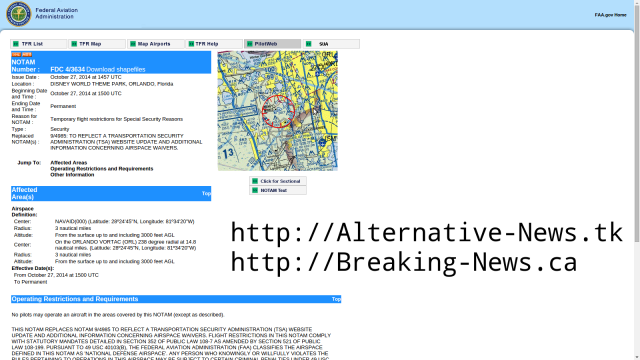Image resolution: width=640 pixels, height=360 pixels.
Task: Click the FAA.gov Home link
Action: [x=610, y=15]
